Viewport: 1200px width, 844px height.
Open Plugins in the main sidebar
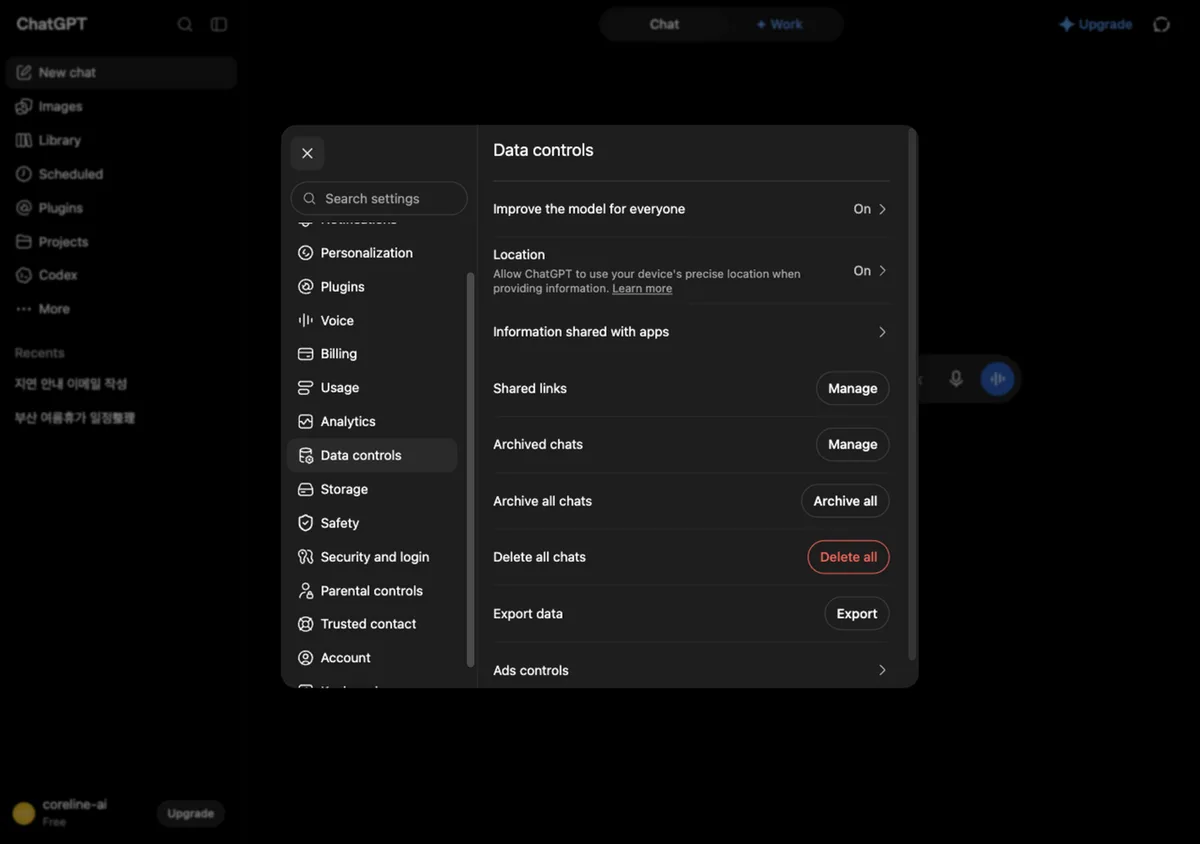pyautogui.click(x=121, y=208)
